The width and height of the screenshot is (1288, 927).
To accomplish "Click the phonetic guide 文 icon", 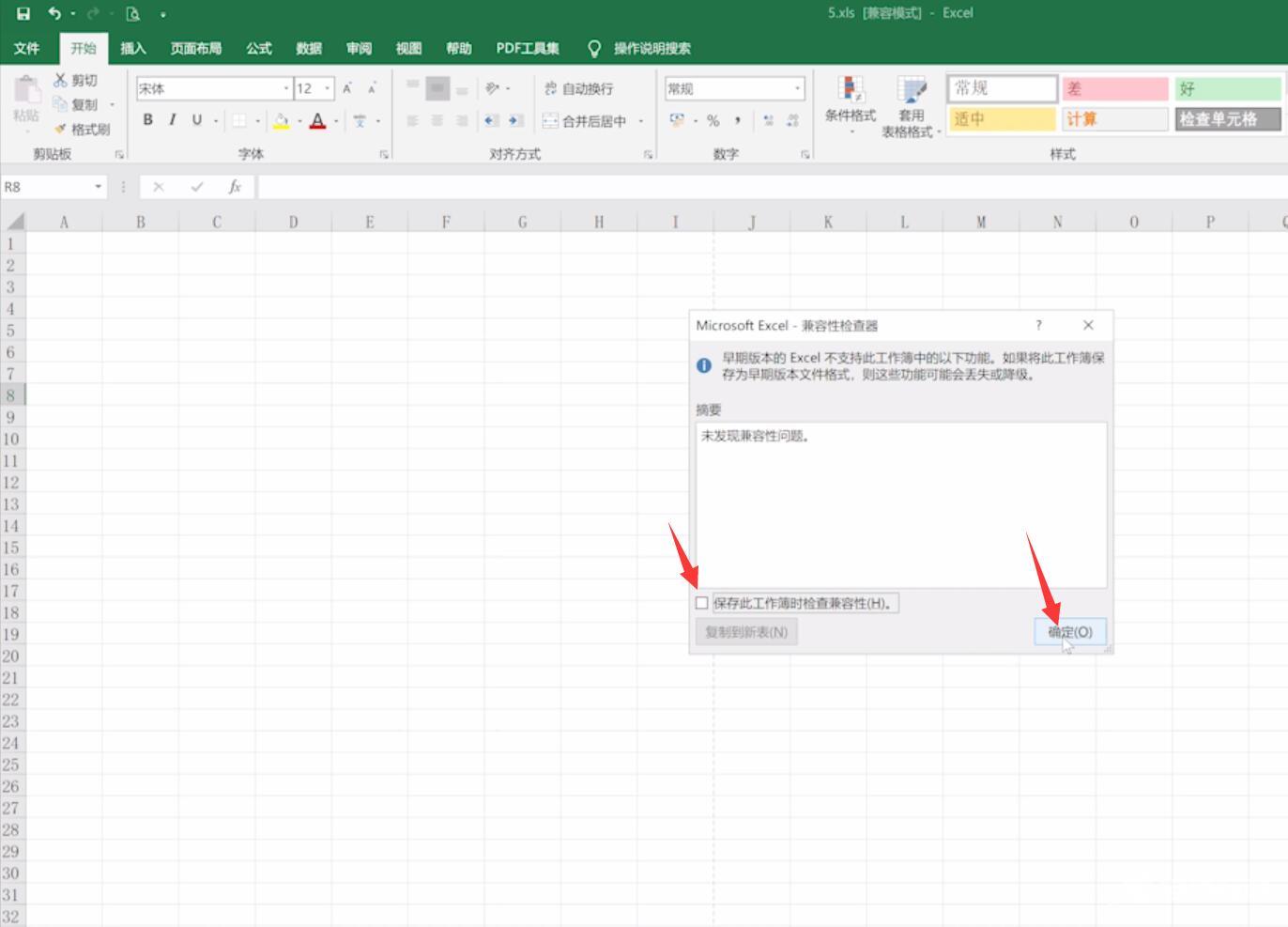I will pos(360,120).
